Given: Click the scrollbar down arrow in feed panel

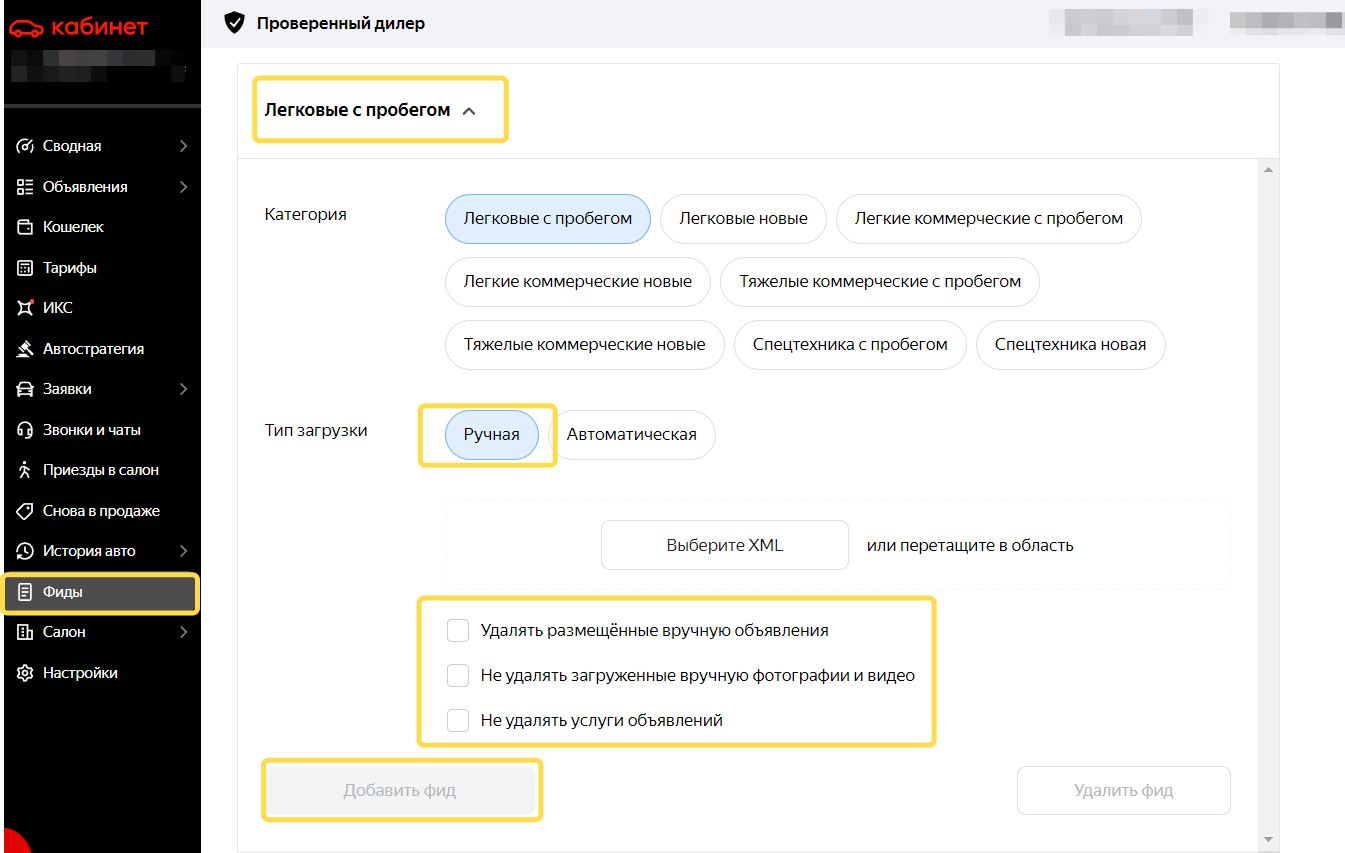Looking at the screenshot, I should (x=1269, y=839).
